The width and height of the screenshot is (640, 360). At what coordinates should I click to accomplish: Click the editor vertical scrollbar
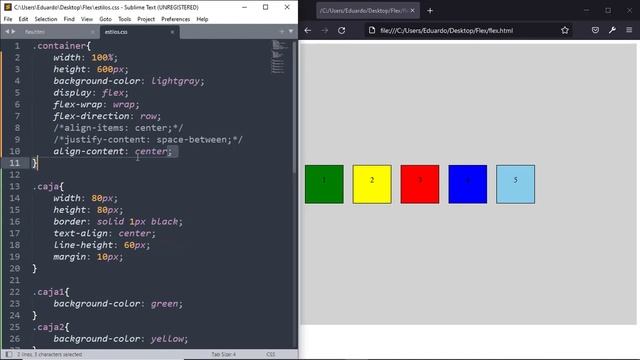(294, 108)
